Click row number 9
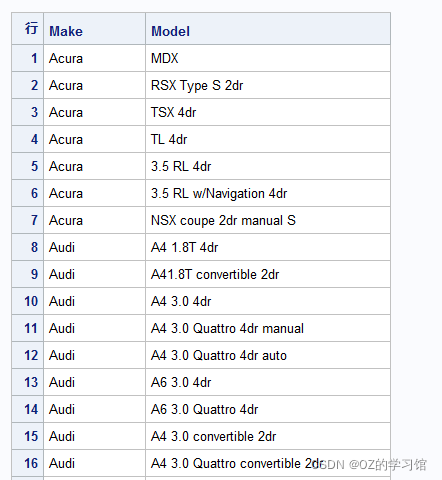 pyautogui.click(x=27, y=274)
